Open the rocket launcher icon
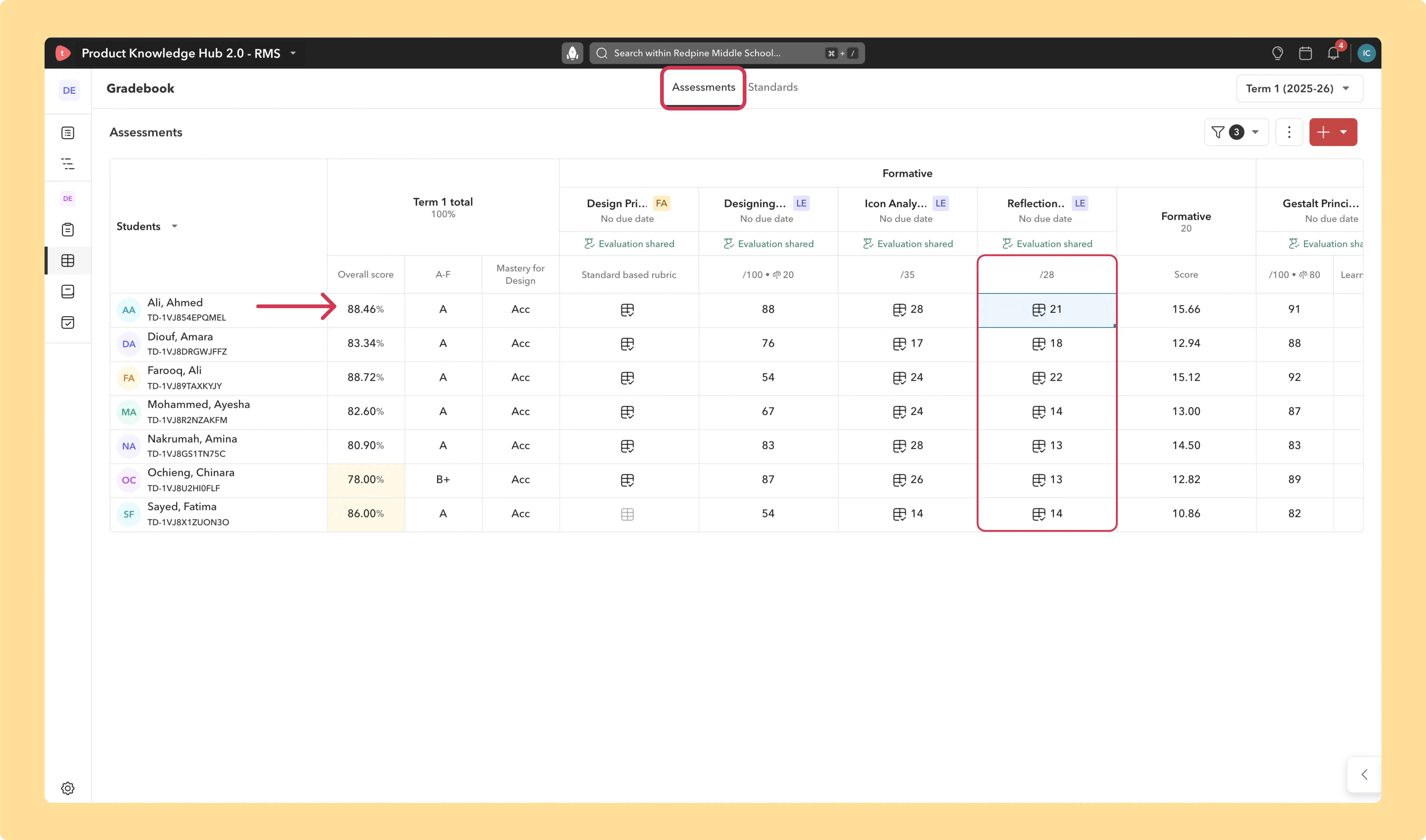This screenshot has height=840, width=1426. 572,53
